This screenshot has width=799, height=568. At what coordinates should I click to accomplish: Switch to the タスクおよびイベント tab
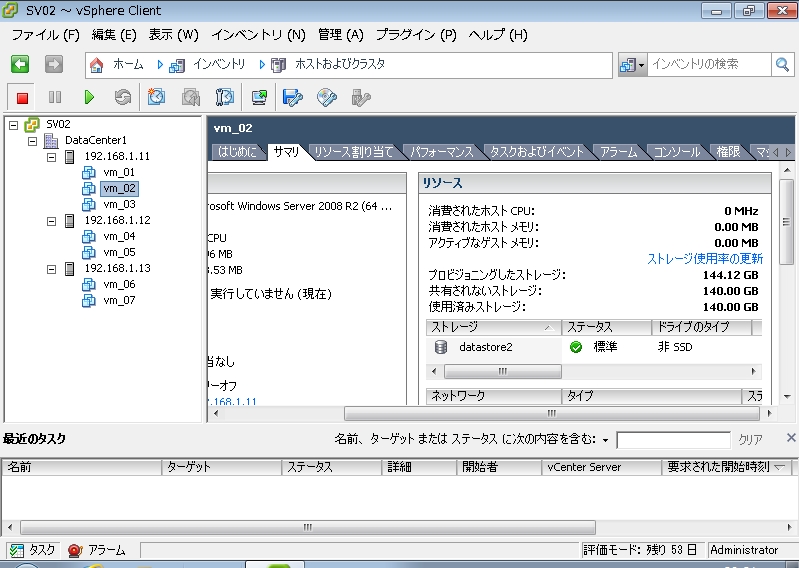coord(537,152)
